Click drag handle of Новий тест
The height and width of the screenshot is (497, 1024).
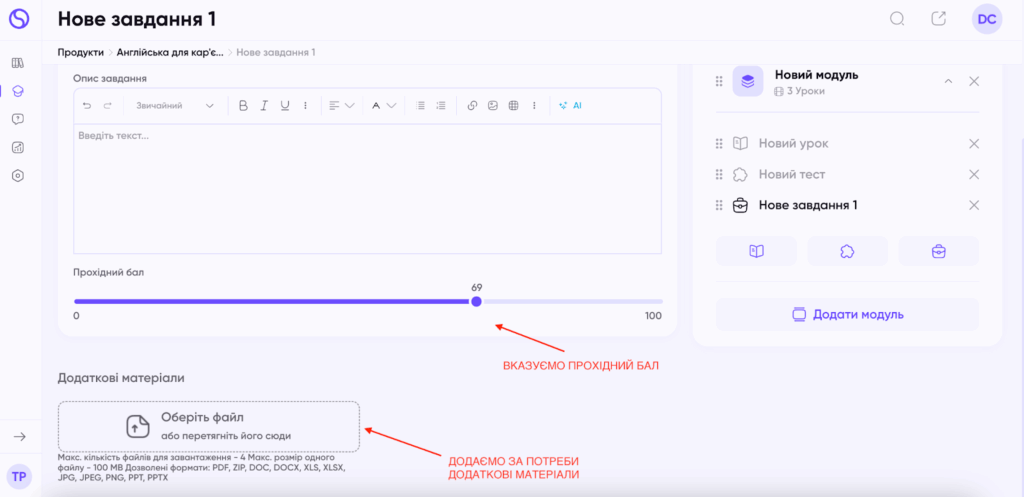click(x=719, y=174)
